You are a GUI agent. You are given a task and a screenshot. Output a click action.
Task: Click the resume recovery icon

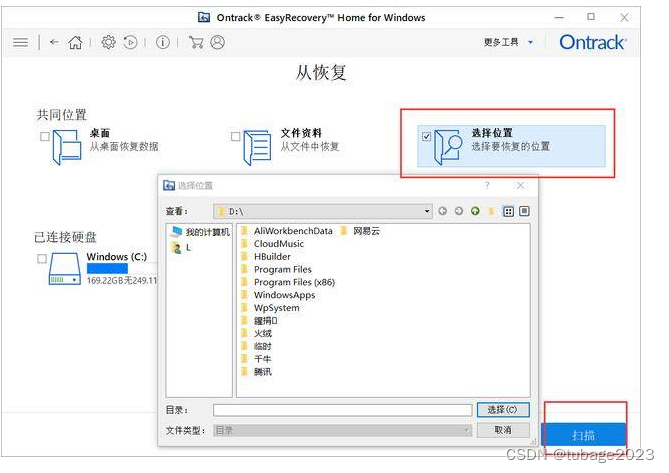click(x=131, y=42)
